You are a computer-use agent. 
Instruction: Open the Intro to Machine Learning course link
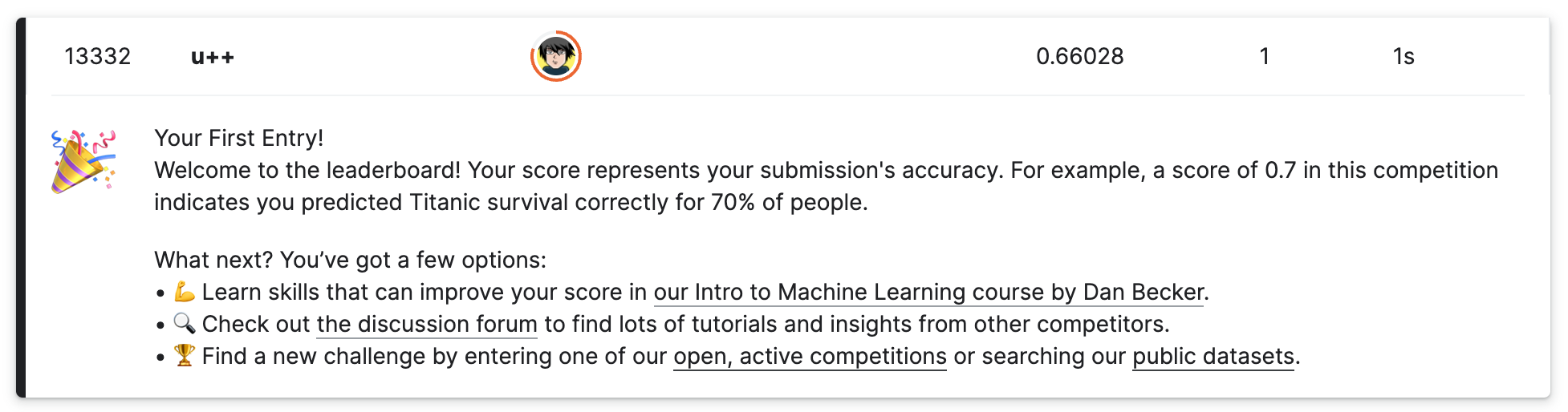coord(928,293)
